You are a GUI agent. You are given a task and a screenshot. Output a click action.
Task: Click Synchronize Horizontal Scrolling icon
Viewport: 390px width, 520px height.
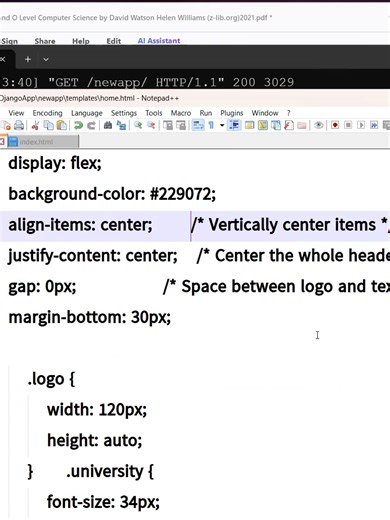(181, 125)
